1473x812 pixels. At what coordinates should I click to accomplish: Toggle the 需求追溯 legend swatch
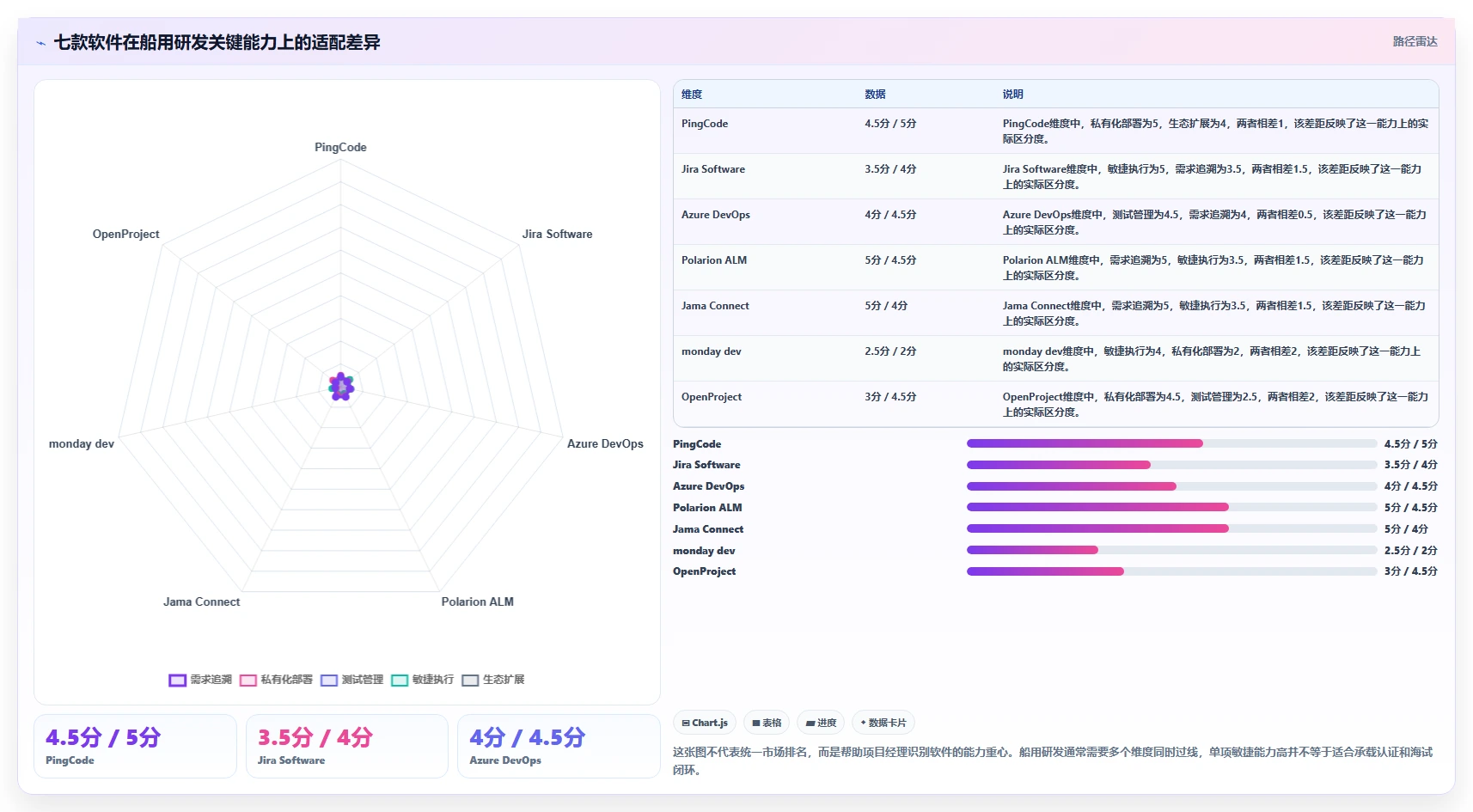coord(177,680)
